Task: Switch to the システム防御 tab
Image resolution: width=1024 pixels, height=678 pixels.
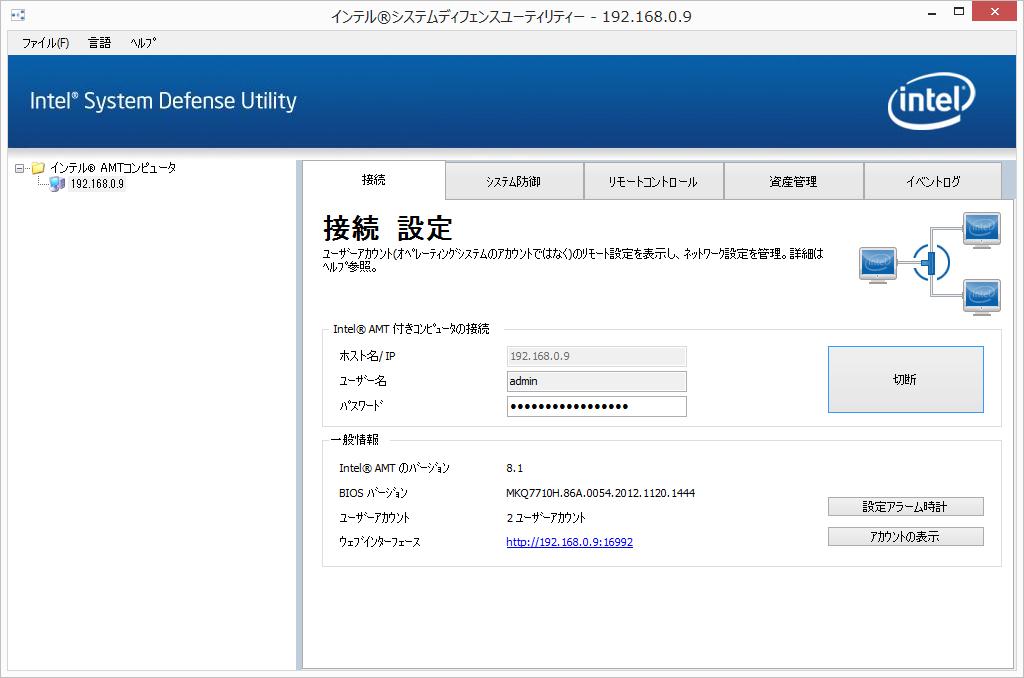Action: click(514, 182)
